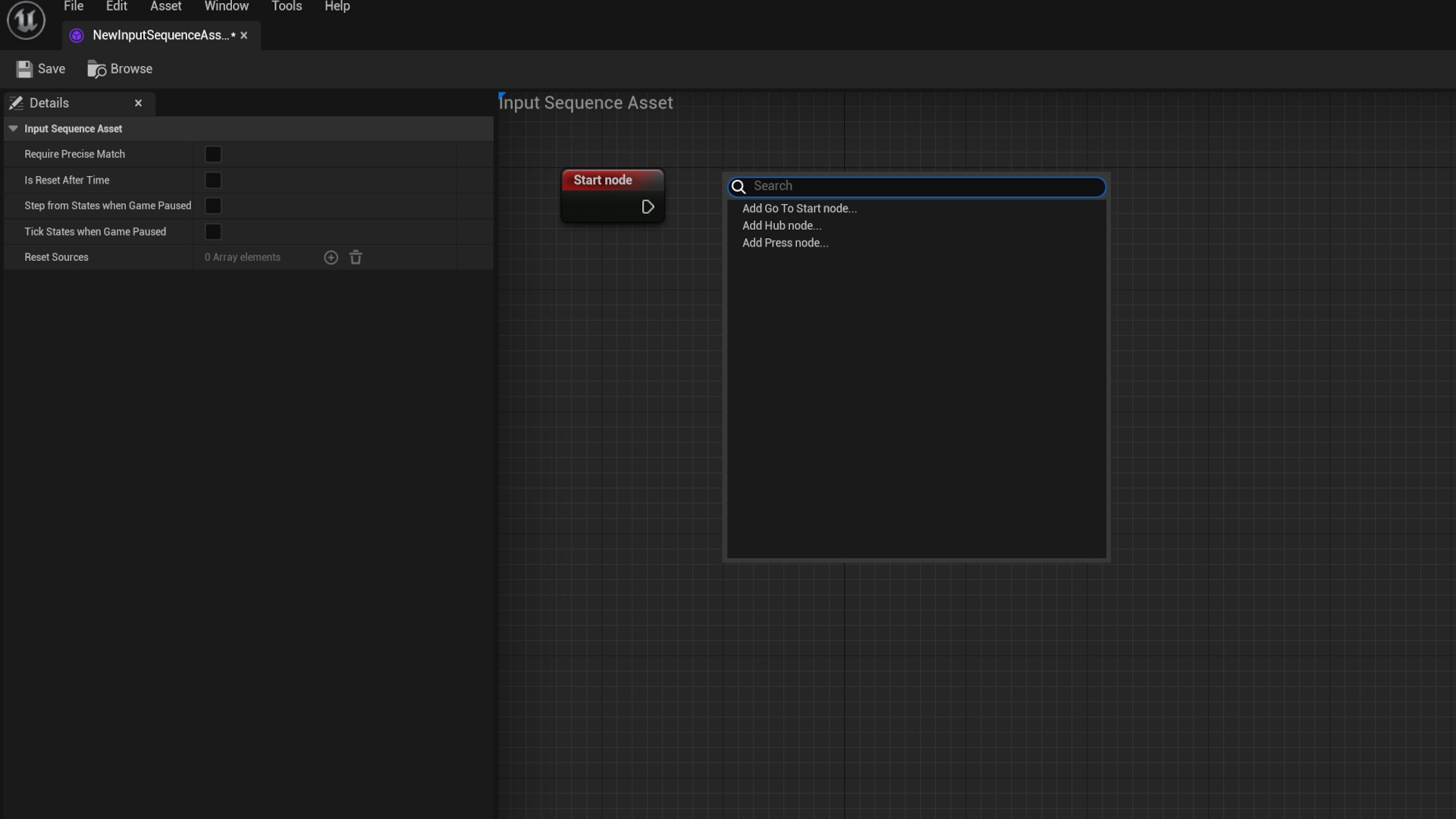This screenshot has width=1456, height=819.
Task: Choose Add Press node from the menu
Action: 785,243
